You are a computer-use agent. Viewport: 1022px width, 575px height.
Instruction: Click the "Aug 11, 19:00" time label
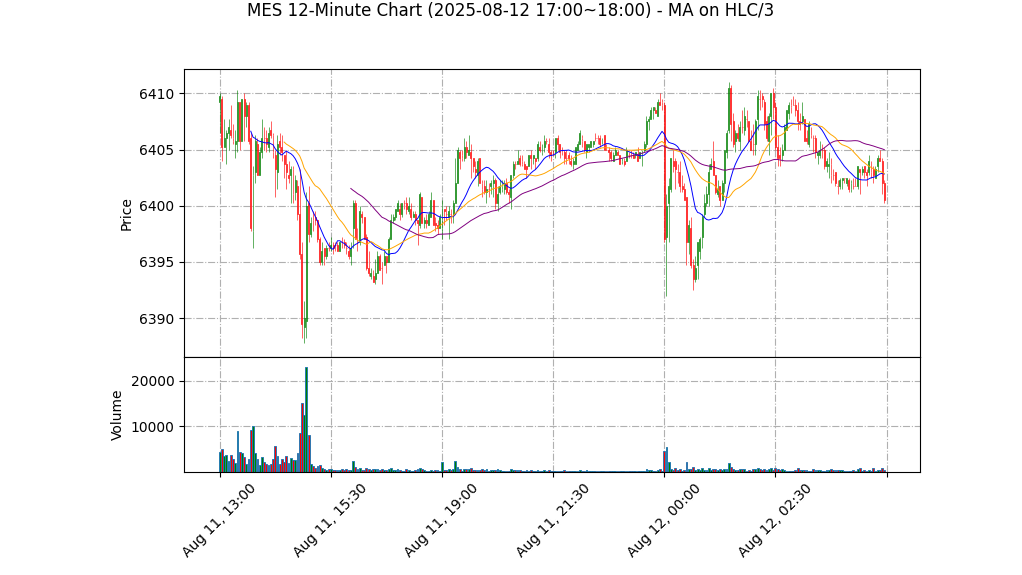point(441,520)
